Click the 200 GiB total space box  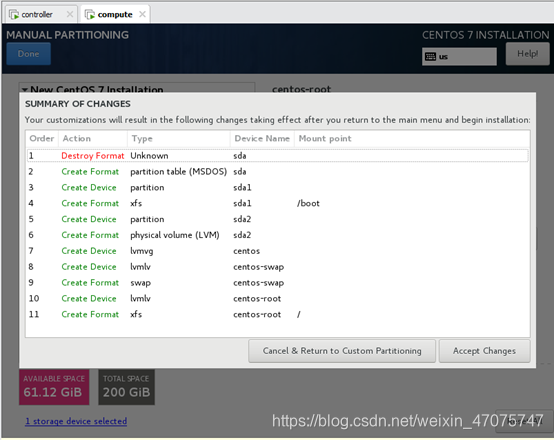(126, 387)
